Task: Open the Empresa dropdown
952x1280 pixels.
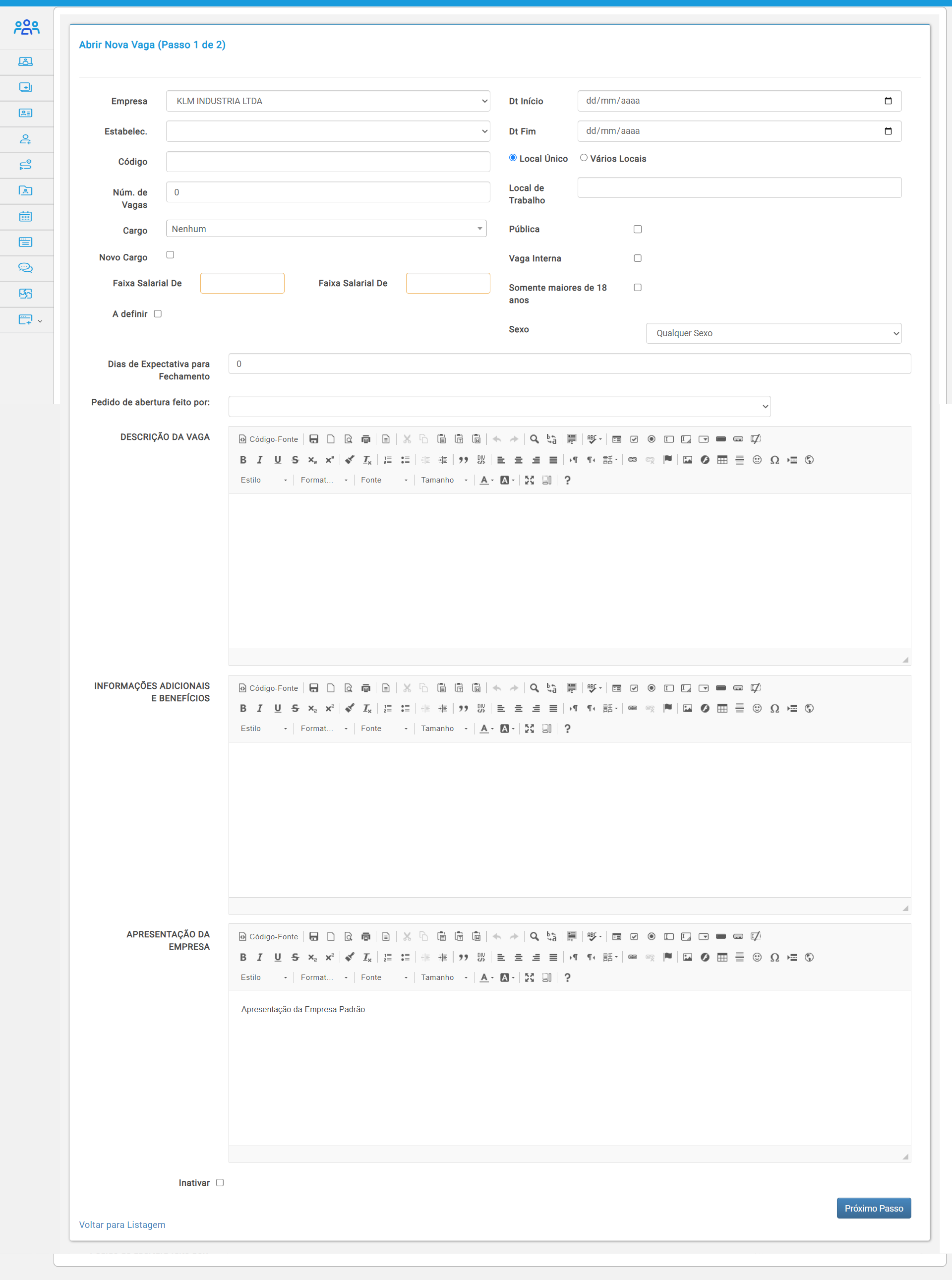Action: tap(328, 101)
